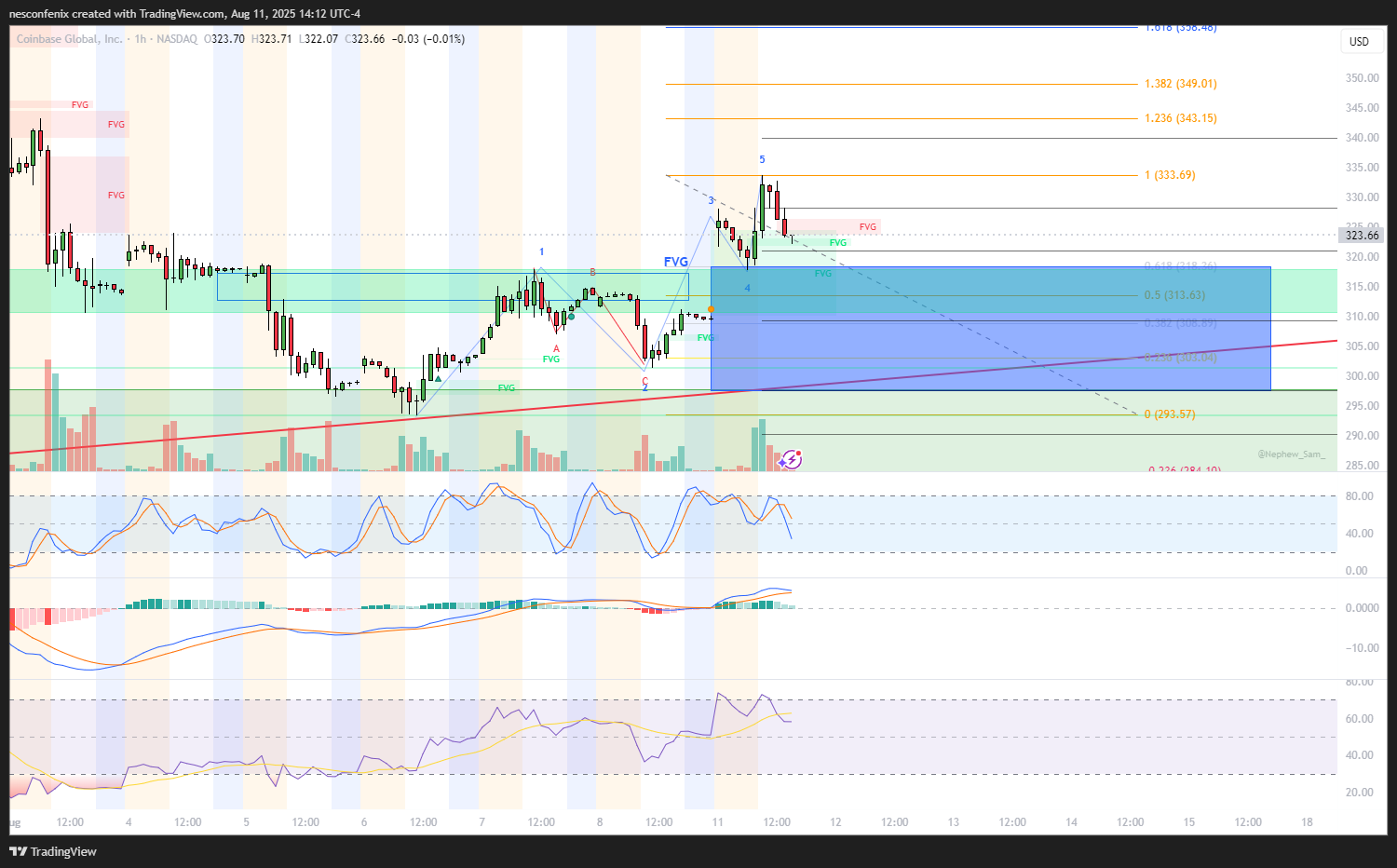1397x868 pixels.
Task: Click date 7 on the time axis
Action: tap(481, 822)
